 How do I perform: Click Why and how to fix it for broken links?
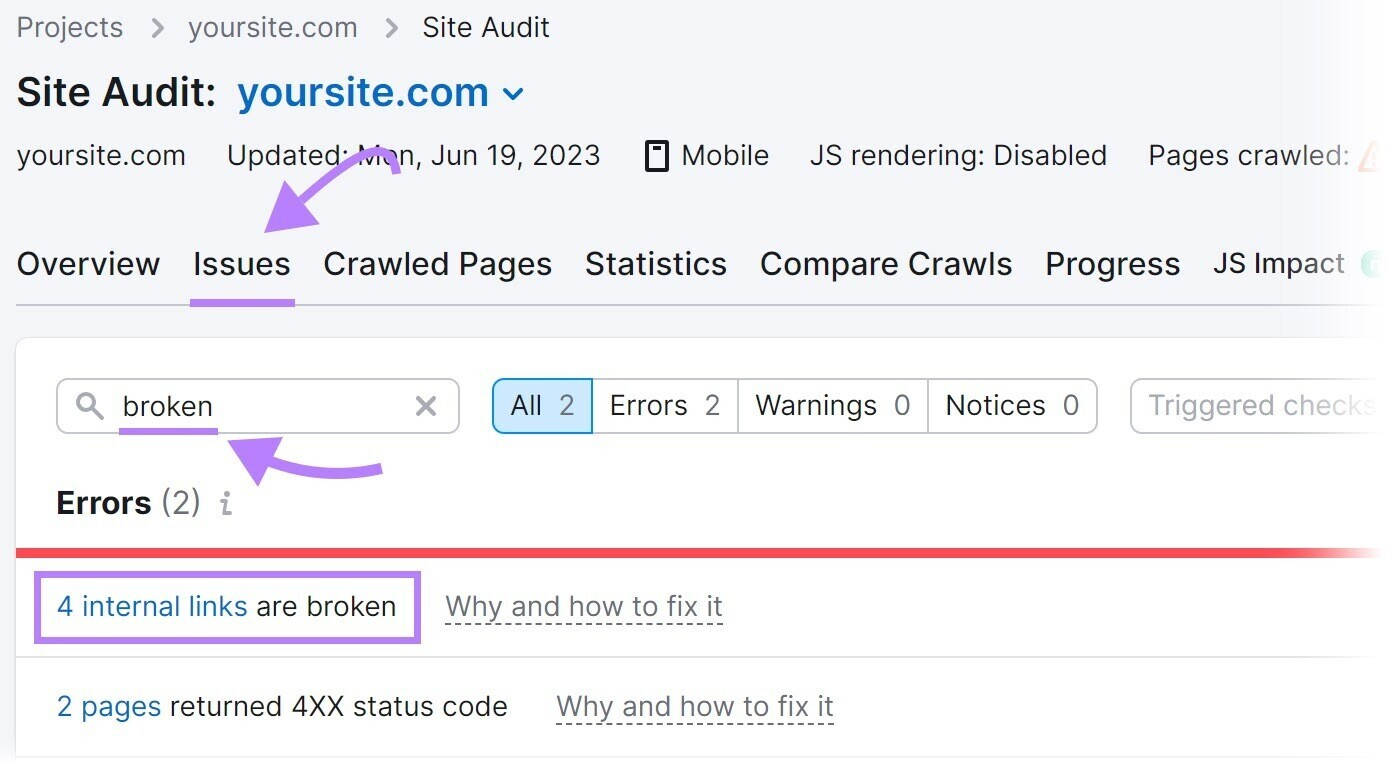click(x=584, y=606)
